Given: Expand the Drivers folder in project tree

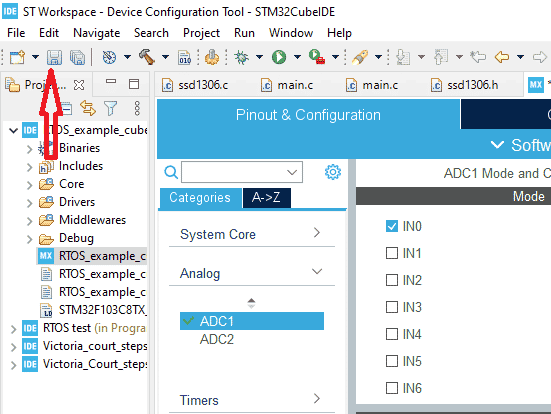Looking at the screenshot, I should coord(30,202).
